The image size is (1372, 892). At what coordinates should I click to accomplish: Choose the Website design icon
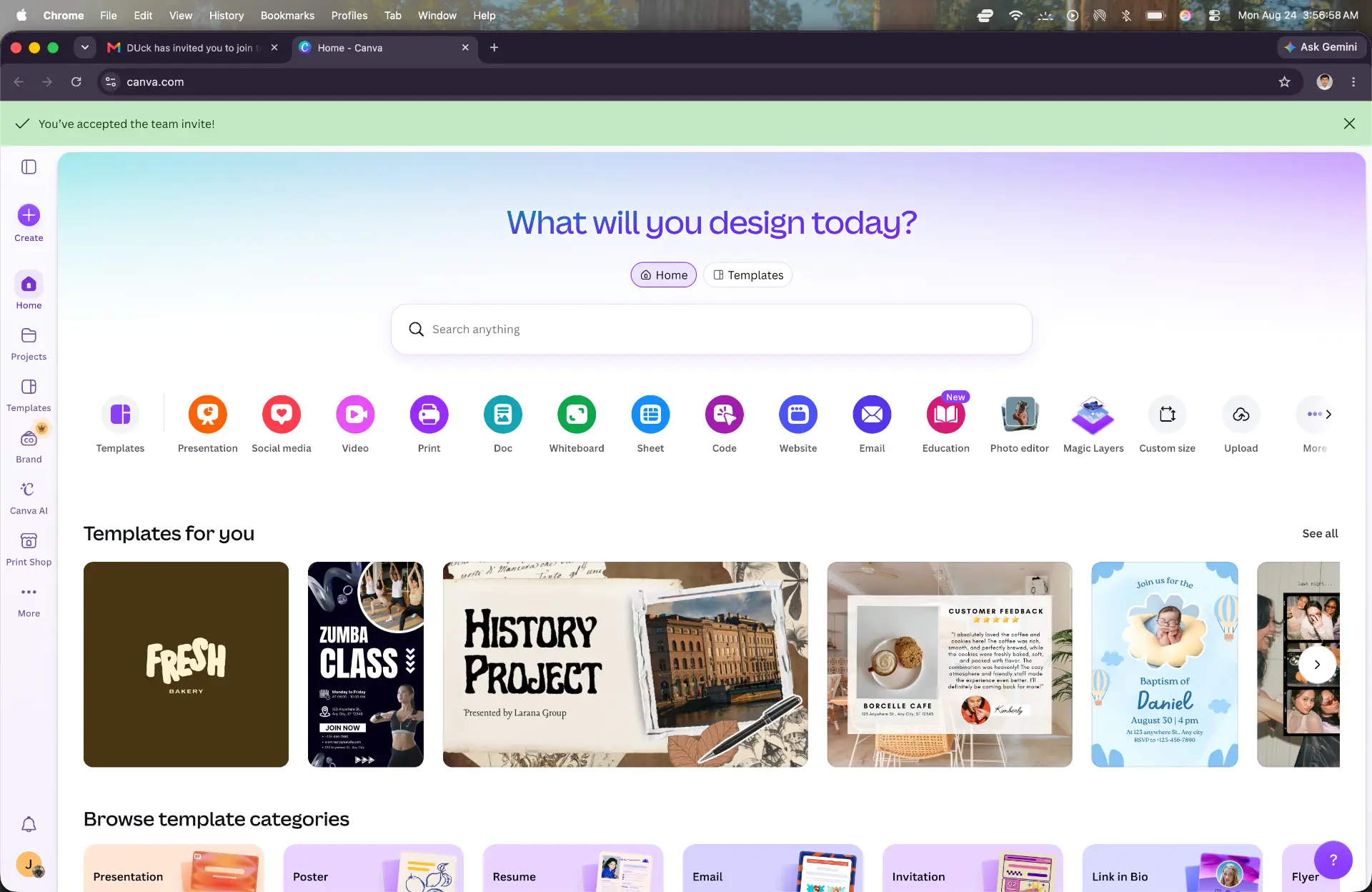tap(798, 414)
